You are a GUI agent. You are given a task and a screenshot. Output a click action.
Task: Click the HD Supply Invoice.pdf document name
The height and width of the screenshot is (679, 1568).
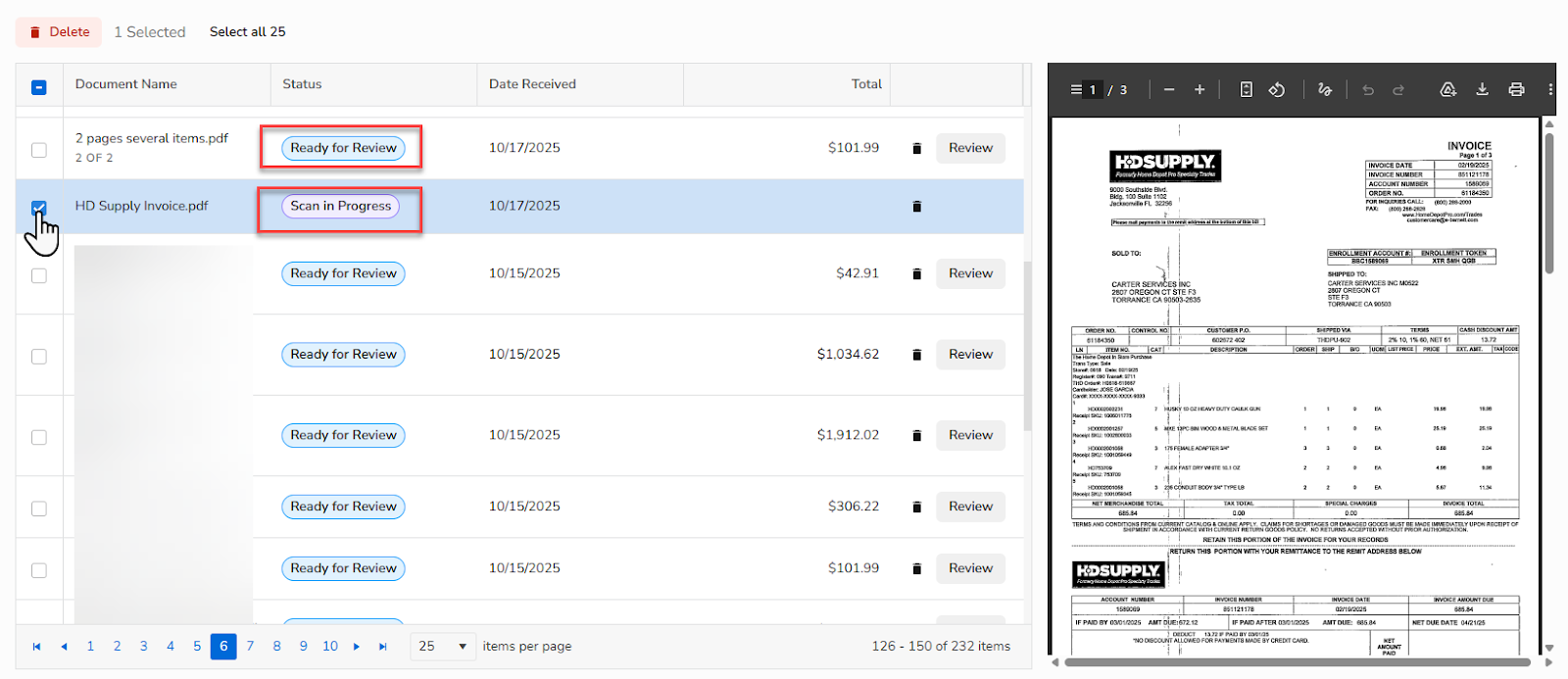tap(142, 206)
